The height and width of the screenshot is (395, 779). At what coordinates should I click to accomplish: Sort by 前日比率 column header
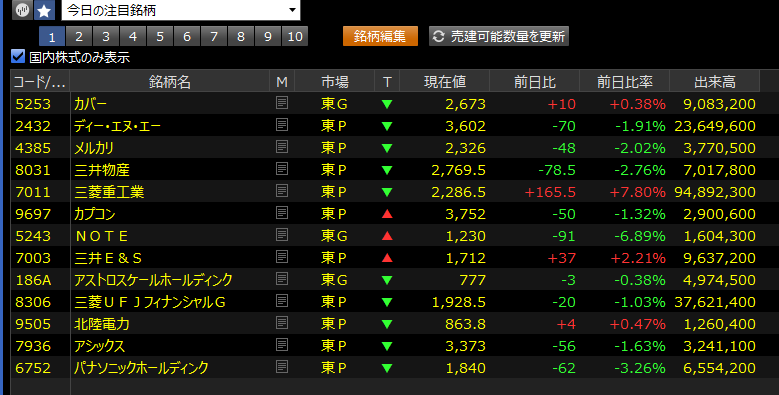[x=624, y=81]
